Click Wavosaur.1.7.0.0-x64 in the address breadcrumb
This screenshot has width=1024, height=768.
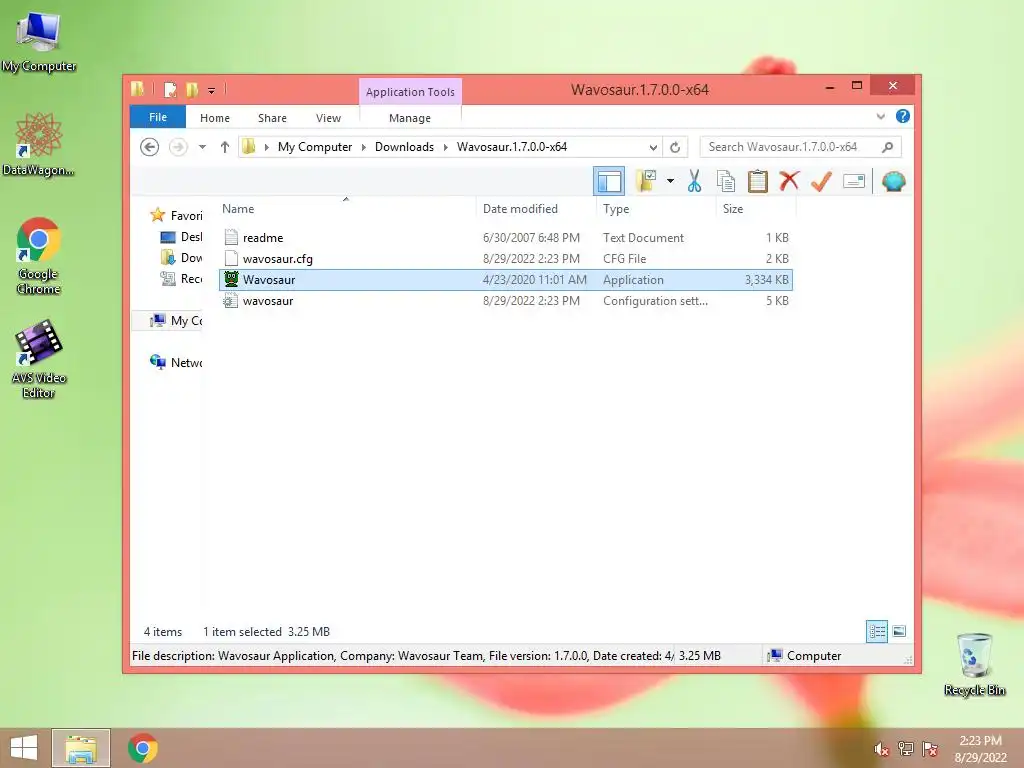tap(512, 147)
